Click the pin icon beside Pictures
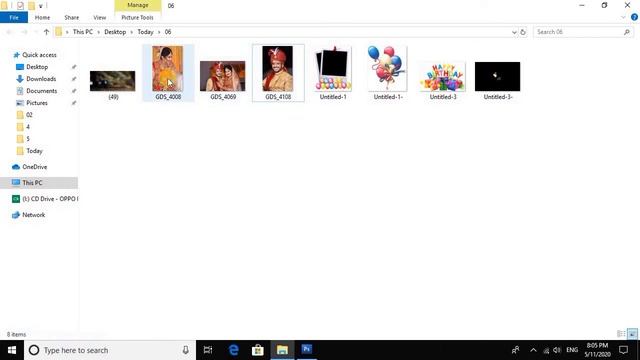This screenshot has height=360, width=640. pos(74,103)
